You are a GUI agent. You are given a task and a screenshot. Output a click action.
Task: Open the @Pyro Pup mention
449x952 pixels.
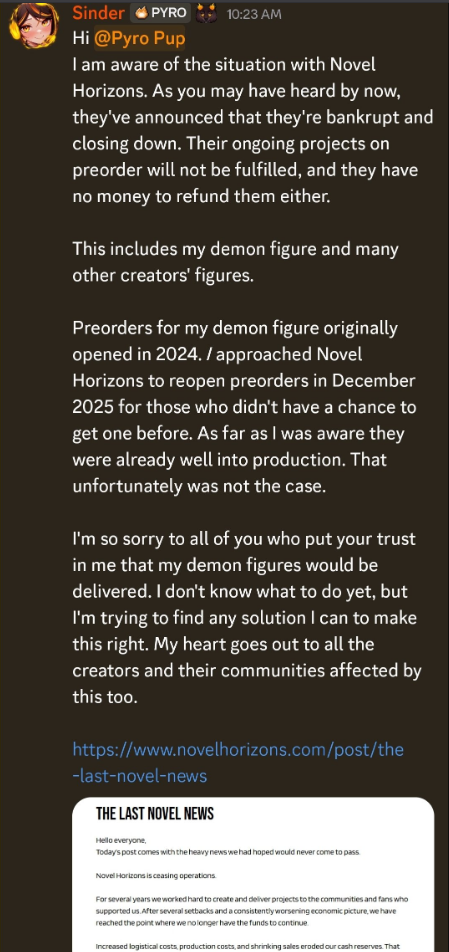(140, 38)
